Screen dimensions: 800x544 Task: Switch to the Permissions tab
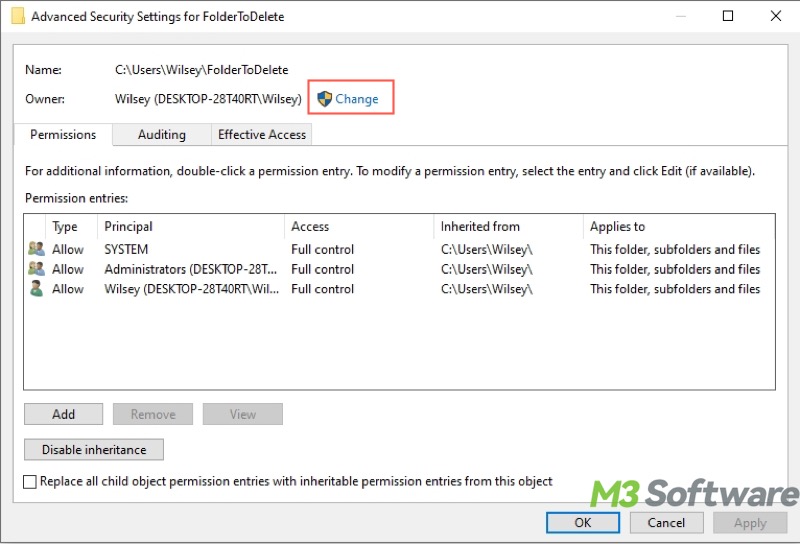[x=63, y=135]
